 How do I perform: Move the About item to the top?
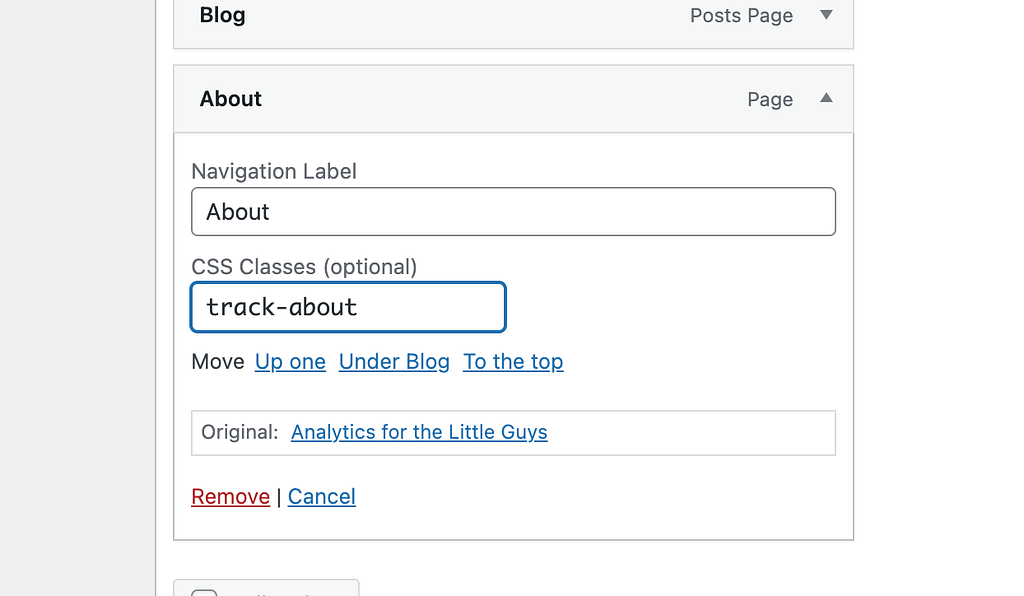[x=513, y=361]
